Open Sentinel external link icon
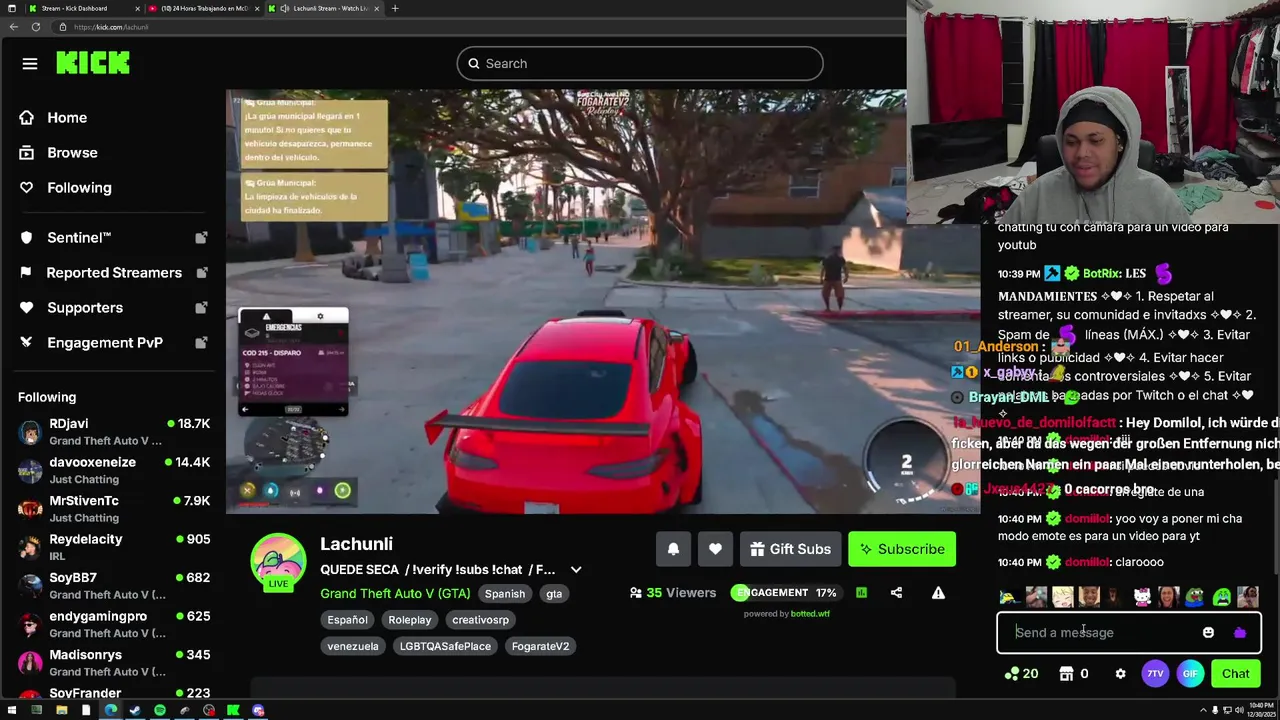Viewport: 1280px width, 720px height. [201, 238]
